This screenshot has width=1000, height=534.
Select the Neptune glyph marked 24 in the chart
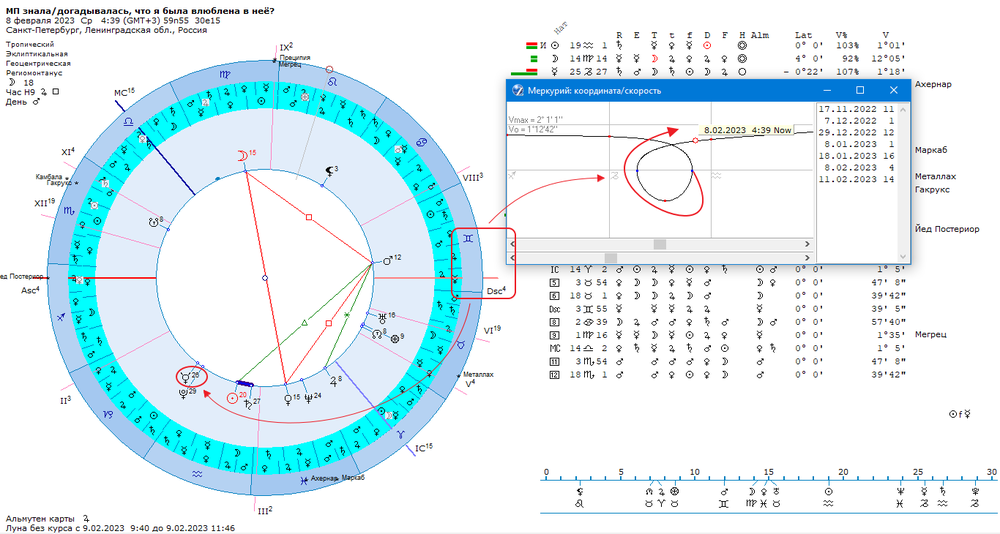tap(308, 397)
